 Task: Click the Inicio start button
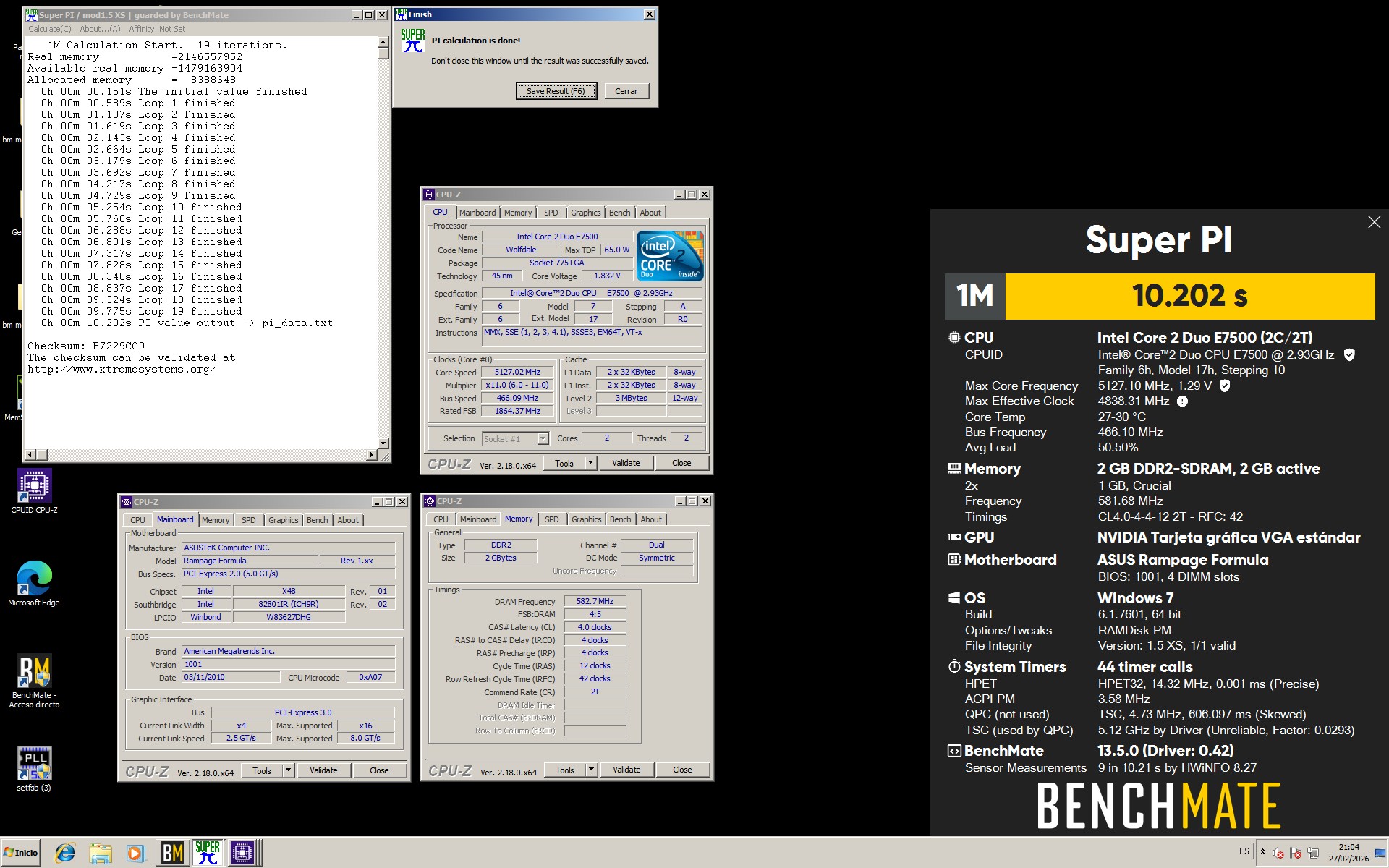tap(21, 852)
